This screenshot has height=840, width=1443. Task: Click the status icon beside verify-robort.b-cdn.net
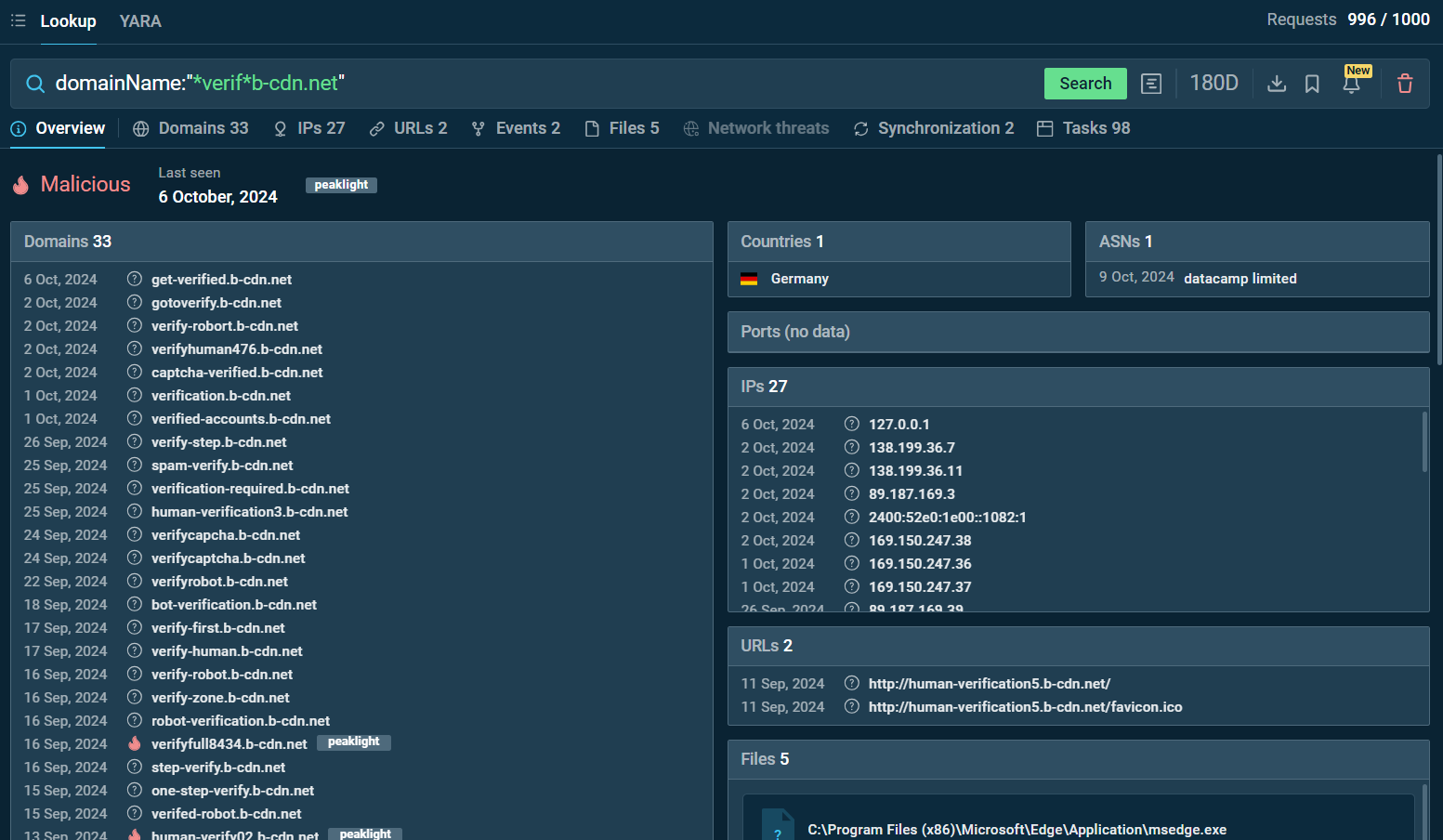click(x=135, y=325)
